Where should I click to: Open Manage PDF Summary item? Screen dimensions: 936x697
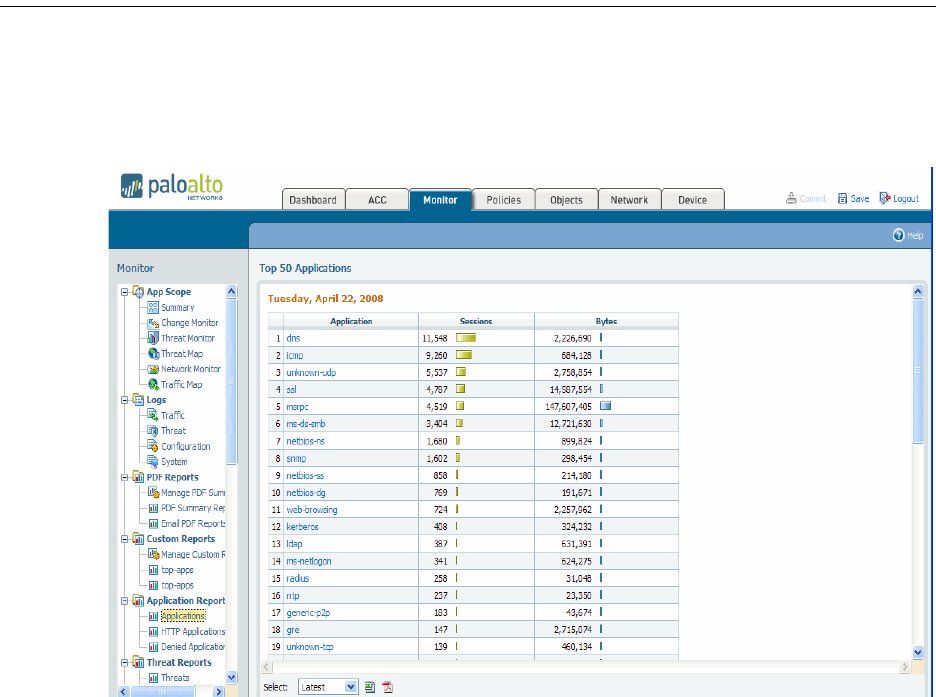pyautogui.click(x=193, y=493)
